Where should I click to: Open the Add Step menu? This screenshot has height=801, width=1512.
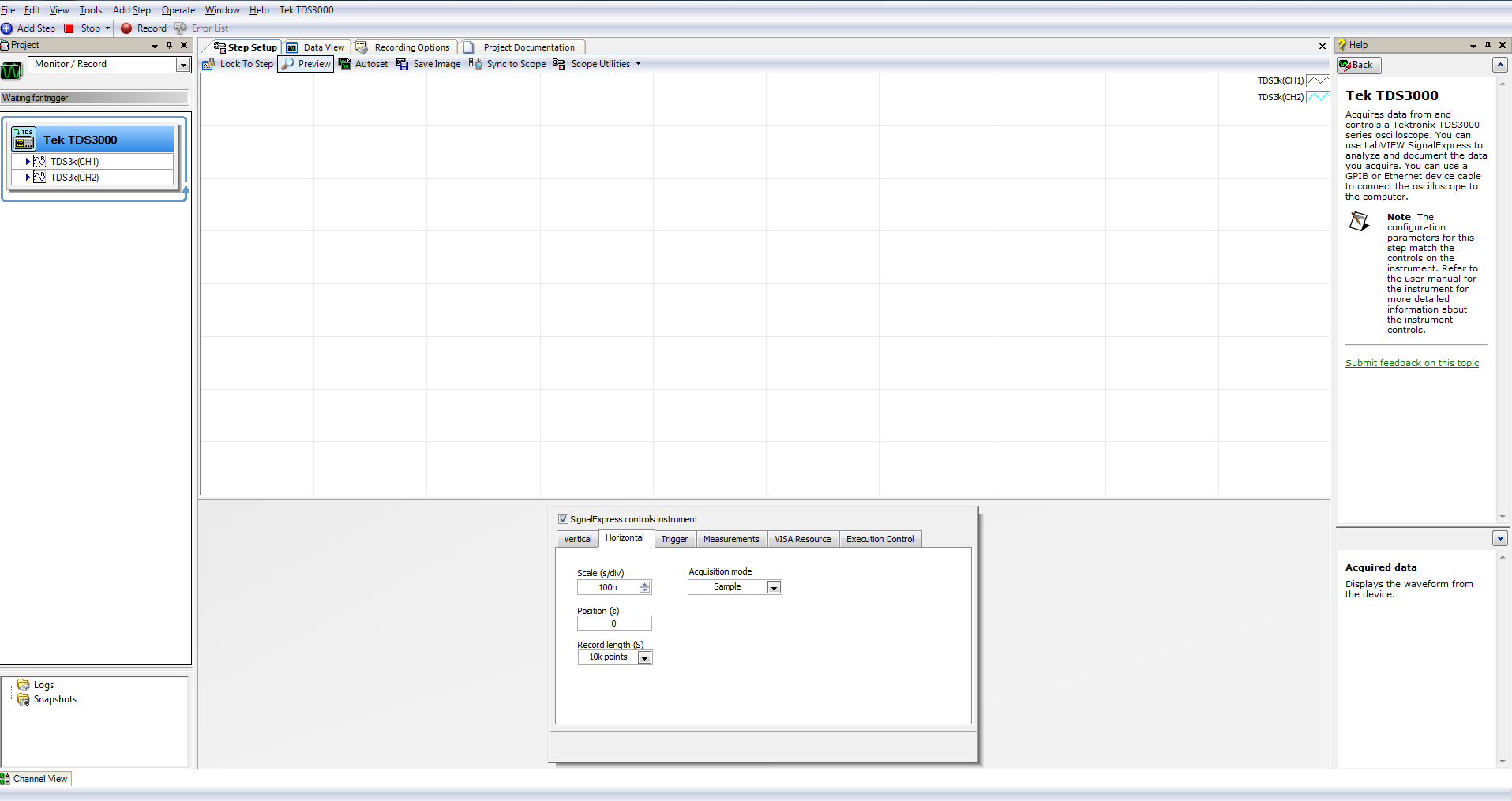[x=131, y=10]
